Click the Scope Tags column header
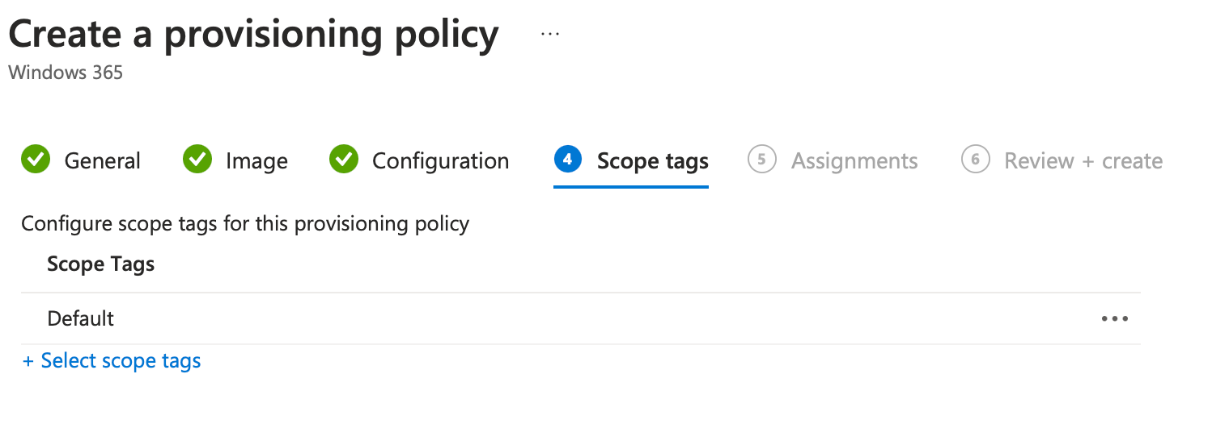 [x=101, y=265]
